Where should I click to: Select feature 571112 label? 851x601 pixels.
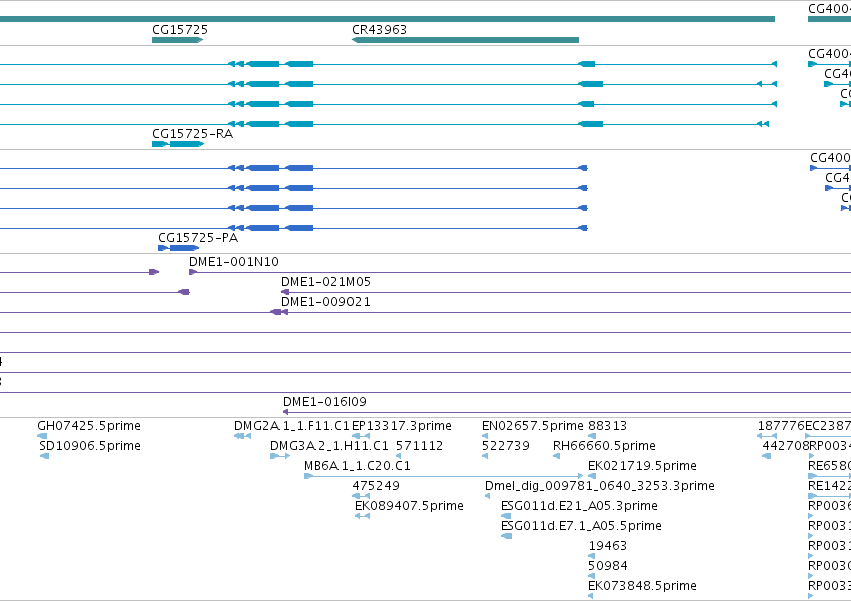tap(420, 446)
